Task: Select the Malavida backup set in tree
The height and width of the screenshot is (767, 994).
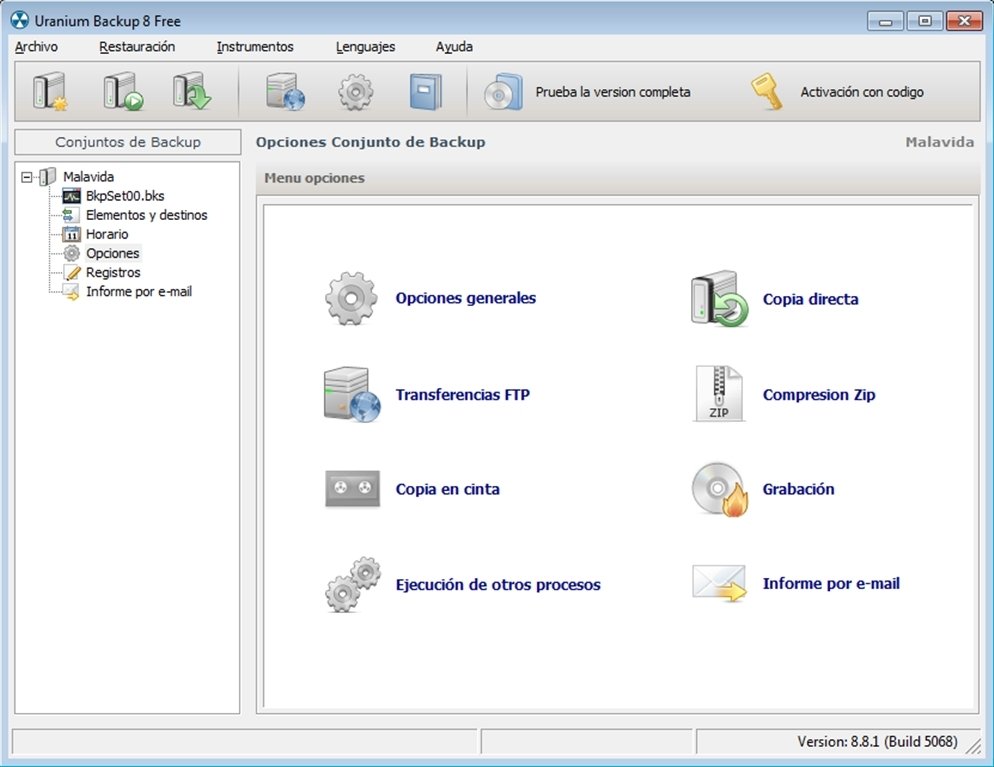Action: (88, 177)
